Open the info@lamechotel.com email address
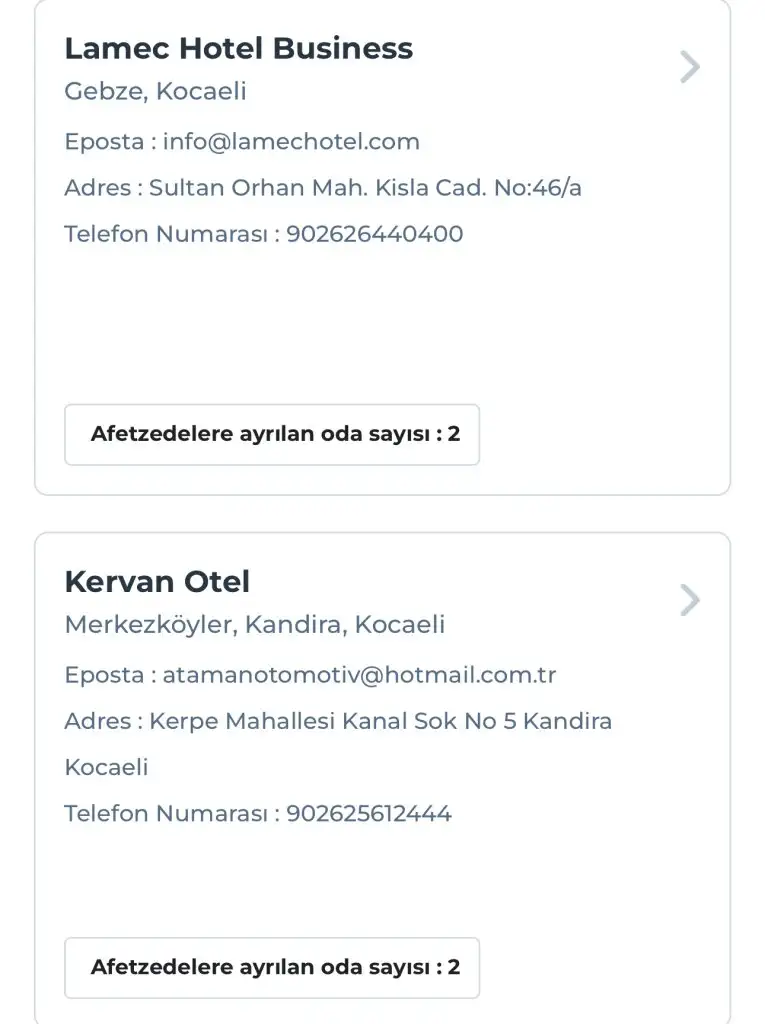765x1024 pixels. 291,141
